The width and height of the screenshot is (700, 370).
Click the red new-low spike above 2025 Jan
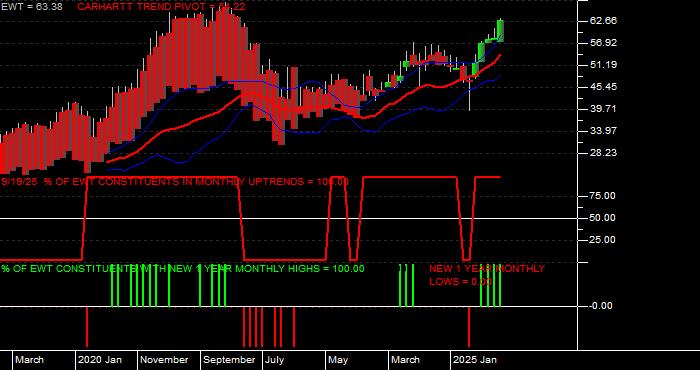[x=469, y=327]
